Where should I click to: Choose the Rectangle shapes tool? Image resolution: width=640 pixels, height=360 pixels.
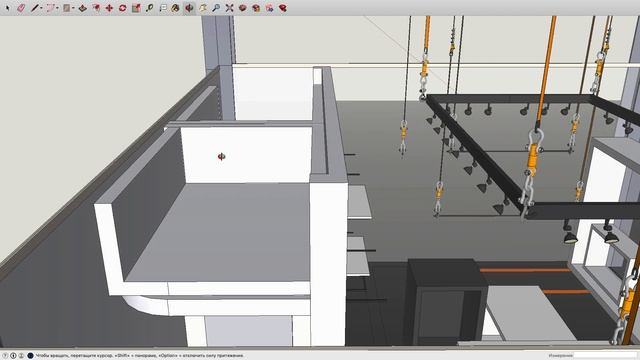pos(67,8)
